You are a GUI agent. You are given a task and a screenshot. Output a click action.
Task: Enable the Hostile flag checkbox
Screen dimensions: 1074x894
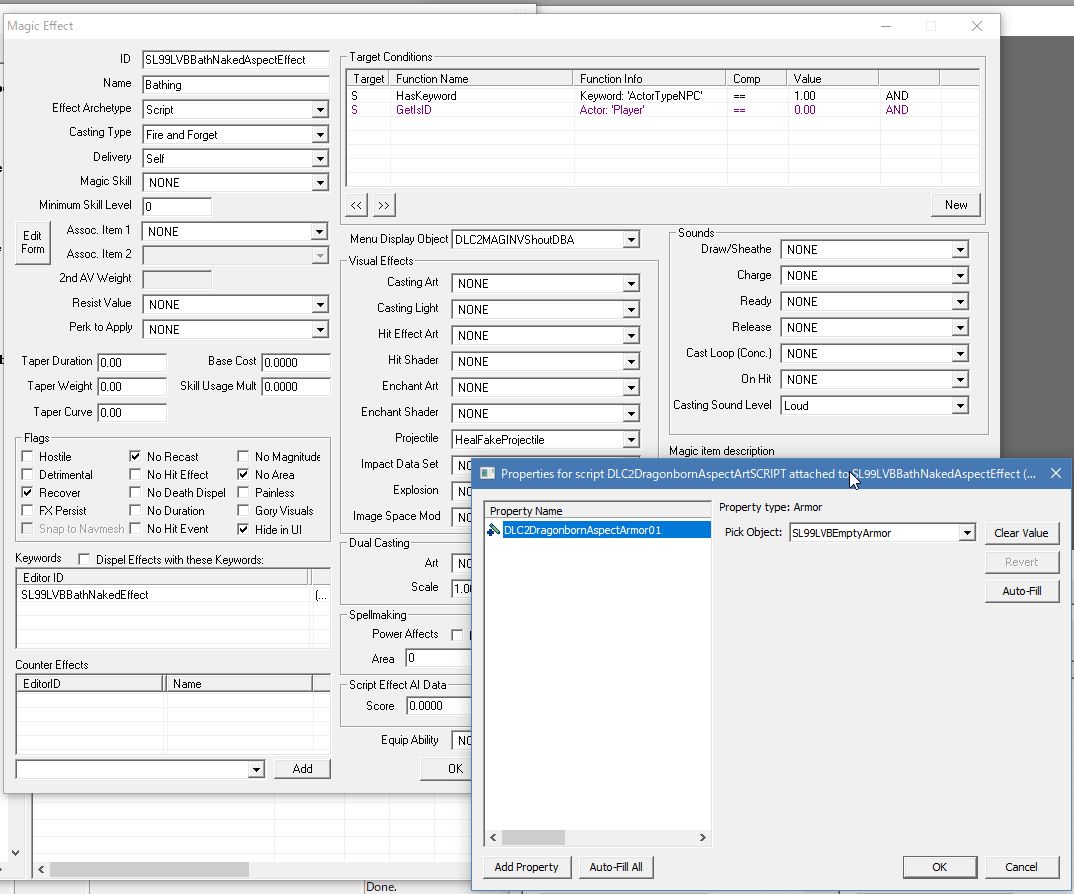click(x=28, y=457)
